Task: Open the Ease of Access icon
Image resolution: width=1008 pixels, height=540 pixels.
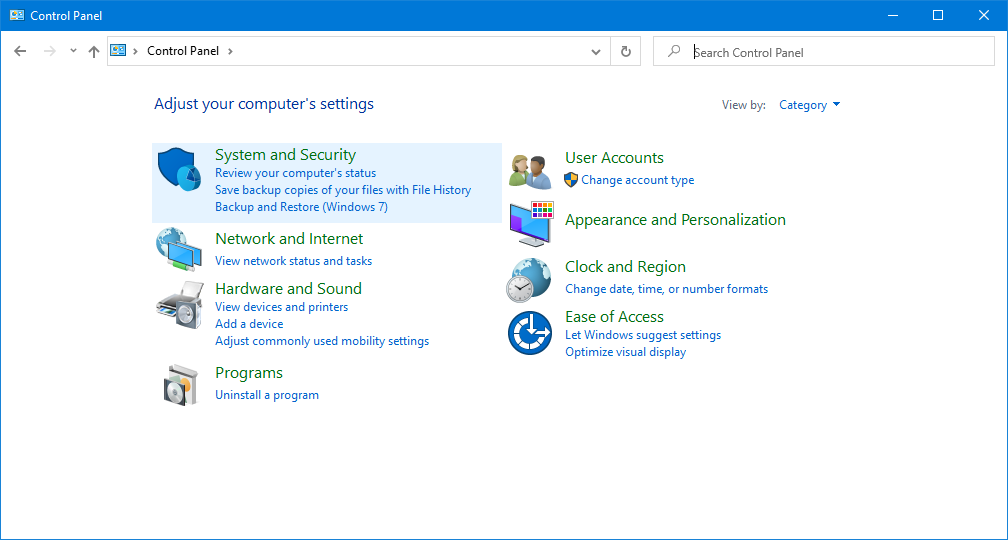Action: pos(530,332)
